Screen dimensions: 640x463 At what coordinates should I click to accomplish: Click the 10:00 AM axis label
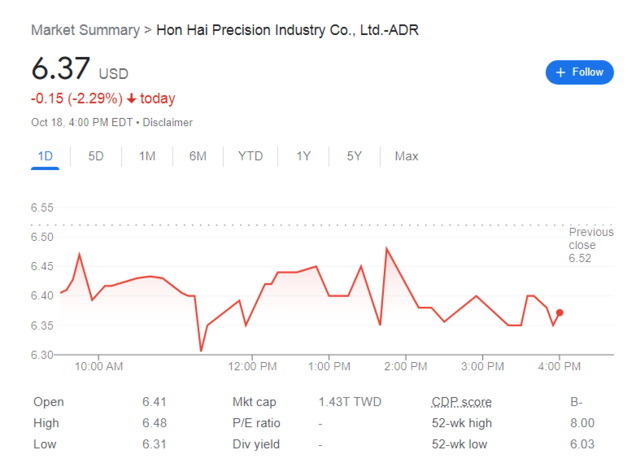coord(99,366)
